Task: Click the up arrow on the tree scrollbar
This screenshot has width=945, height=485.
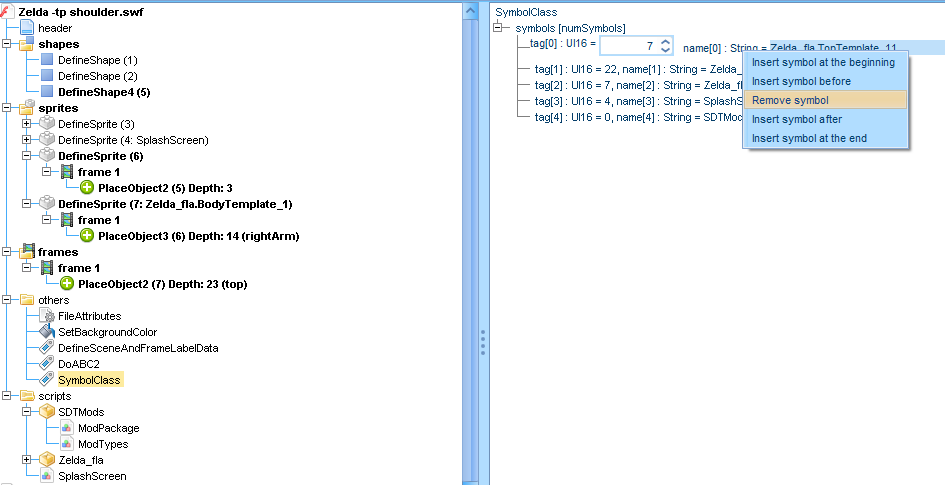Action: point(470,9)
